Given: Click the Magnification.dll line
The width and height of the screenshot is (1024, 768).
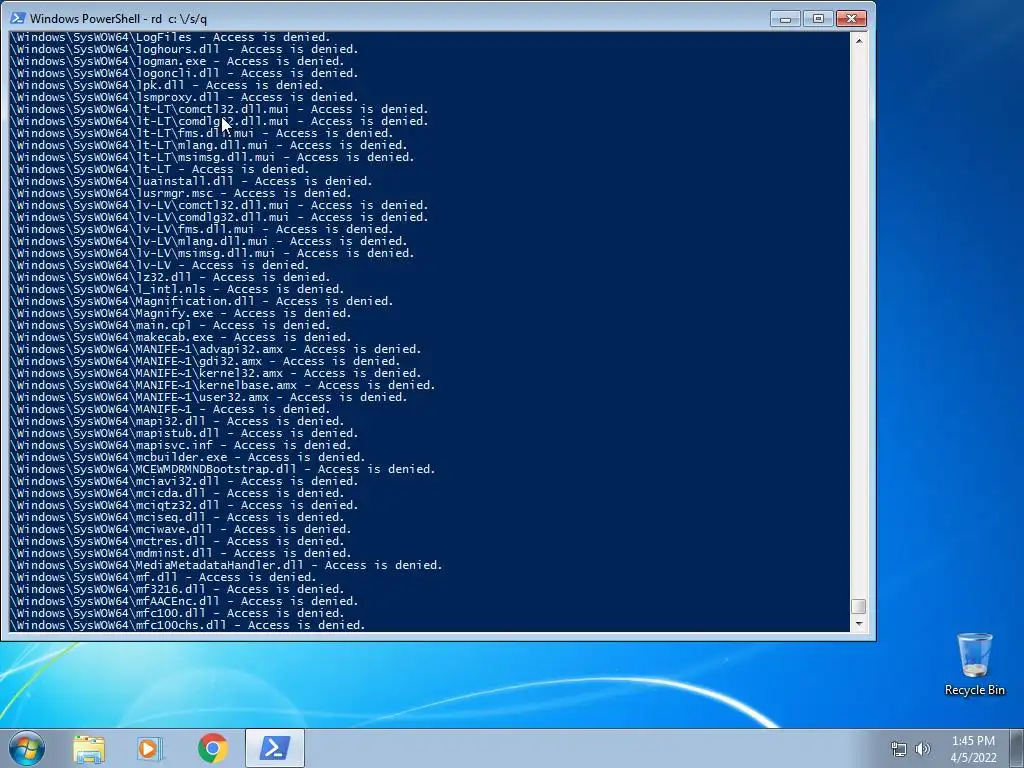Looking at the screenshot, I should (x=202, y=301).
